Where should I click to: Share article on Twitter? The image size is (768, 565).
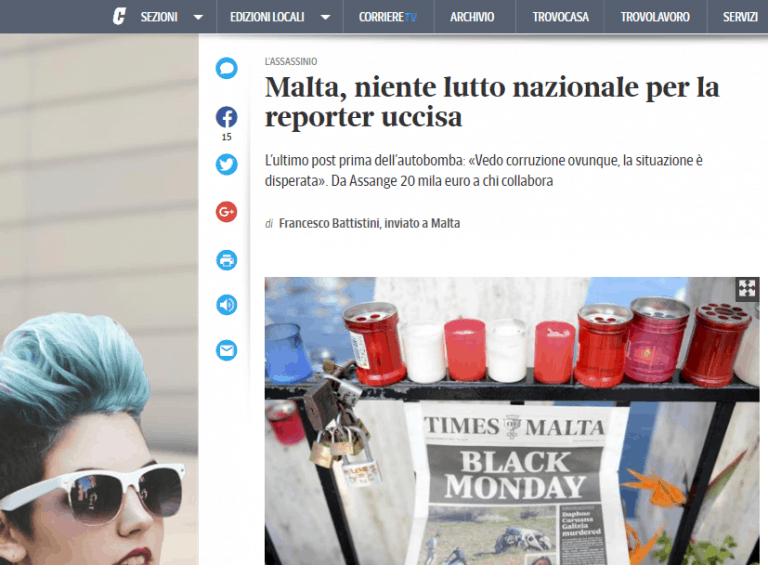[x=227, y=164]
